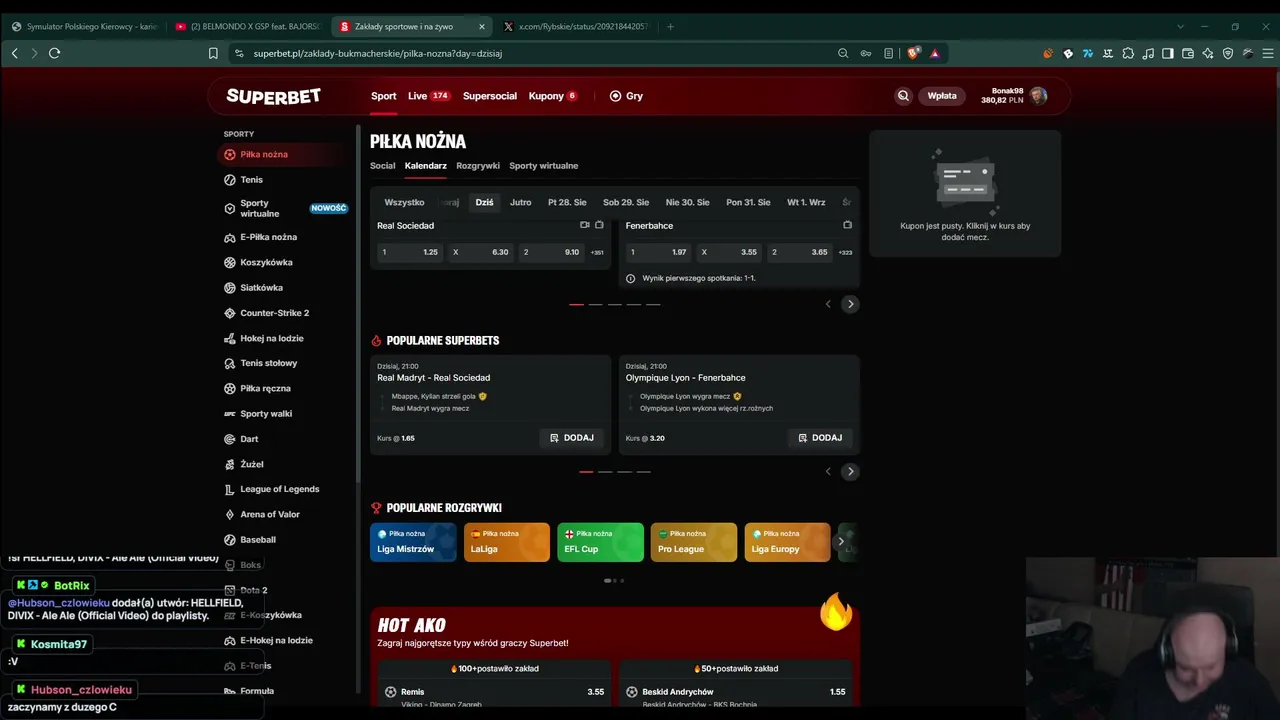The width and height of the screenshot is (1280, 720).
Task: Click the Wpłata deposit button
Action: pyautogui.click(x=942, y=96)
